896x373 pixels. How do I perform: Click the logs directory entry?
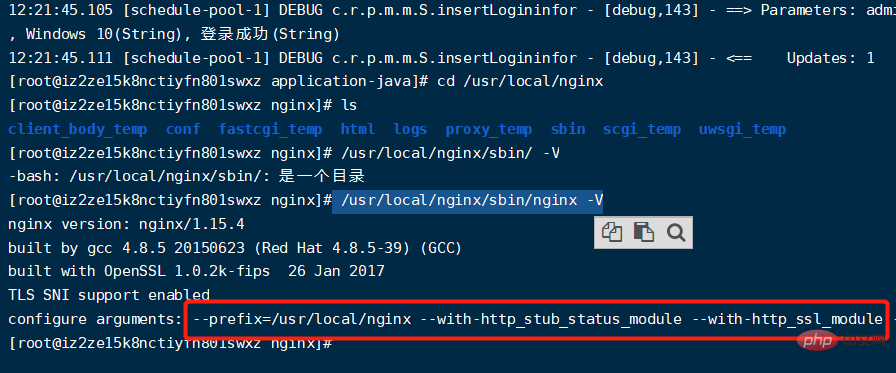point(410,130)
